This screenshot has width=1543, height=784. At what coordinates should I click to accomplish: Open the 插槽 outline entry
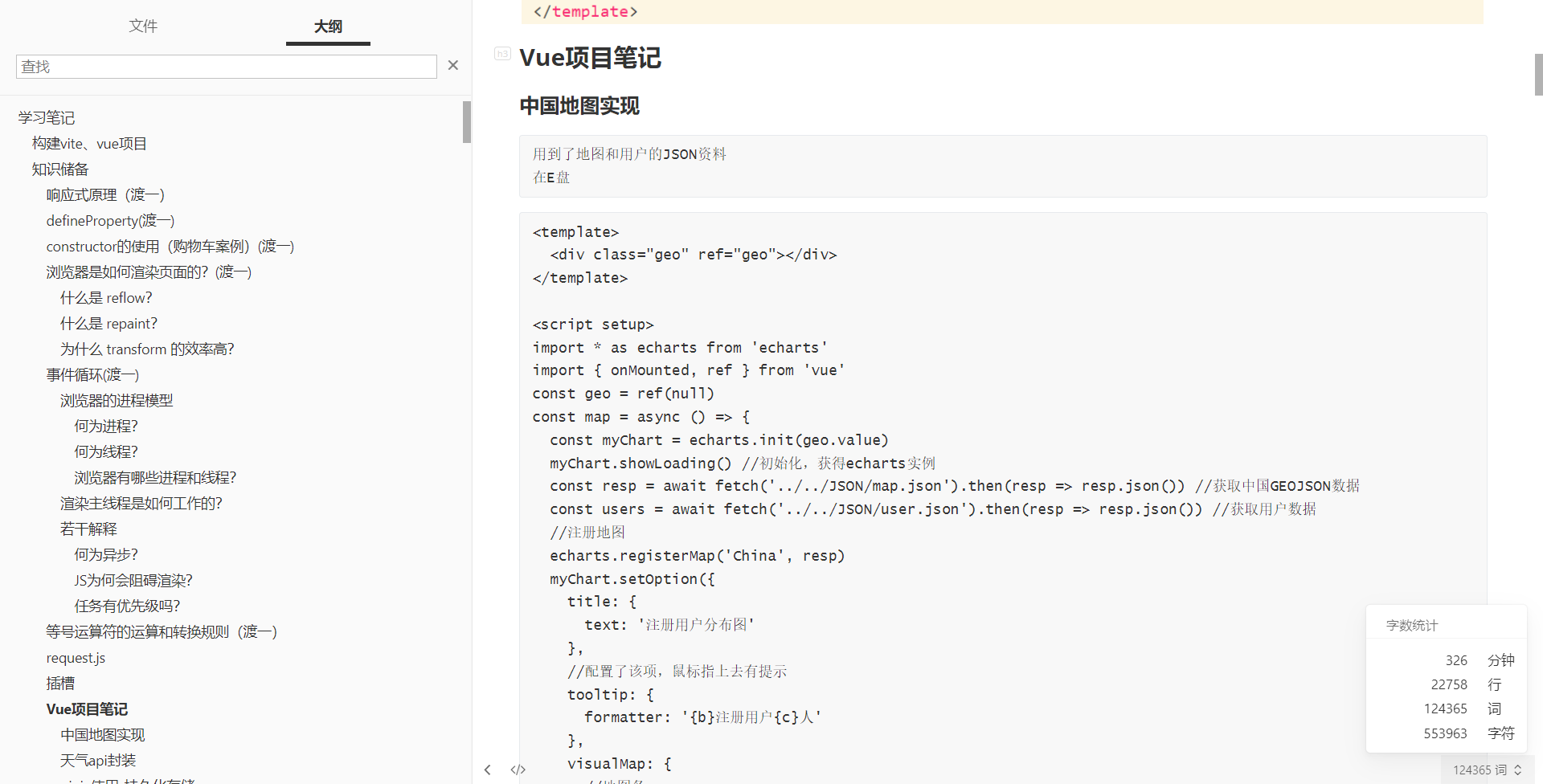[60, 684]
